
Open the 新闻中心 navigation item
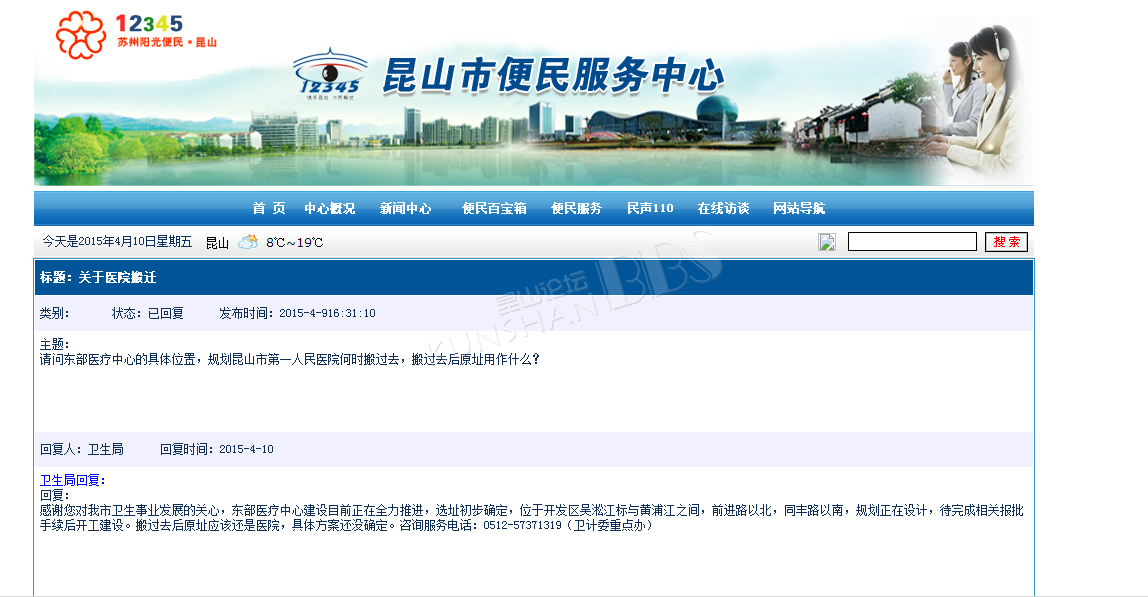tap(405, 209)
